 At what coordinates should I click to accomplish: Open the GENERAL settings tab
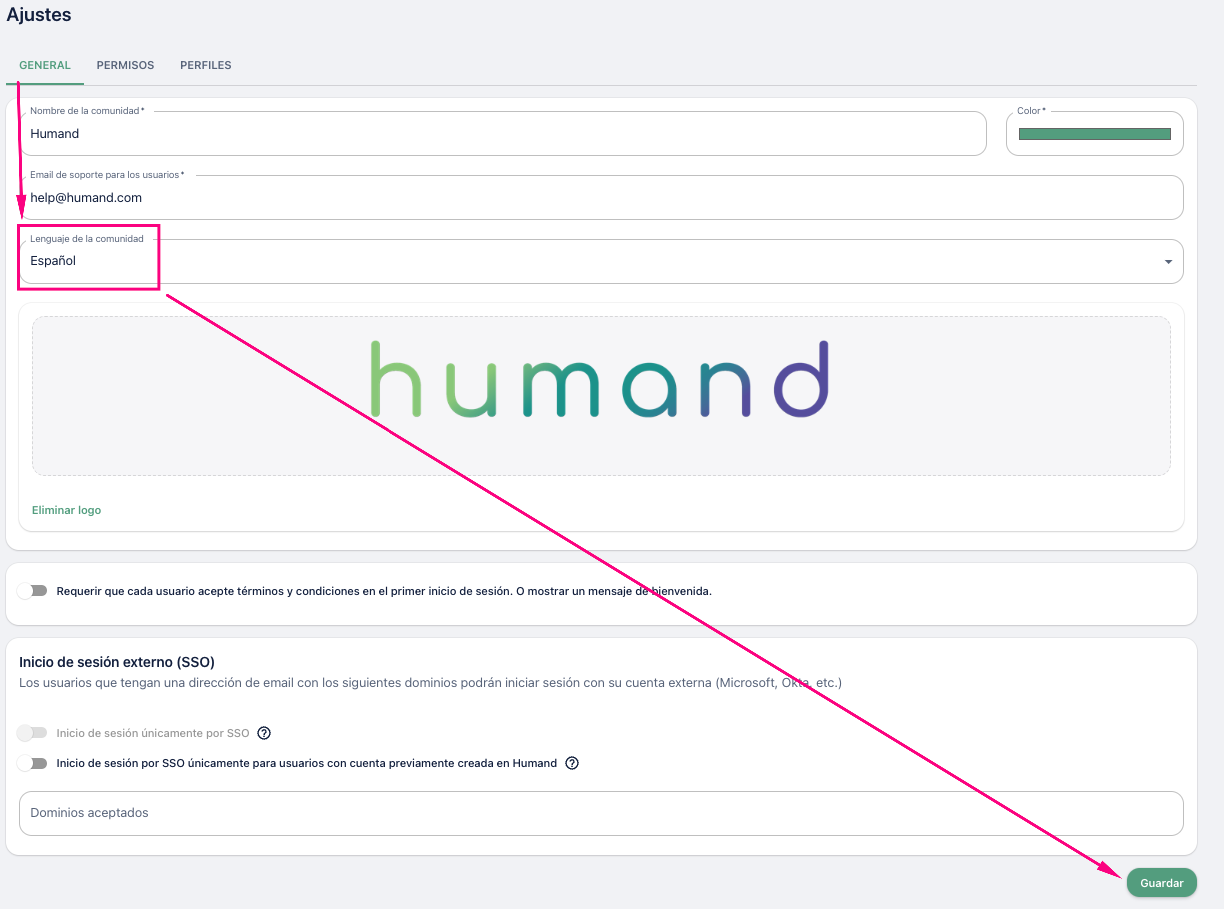[x=45, y=66]
